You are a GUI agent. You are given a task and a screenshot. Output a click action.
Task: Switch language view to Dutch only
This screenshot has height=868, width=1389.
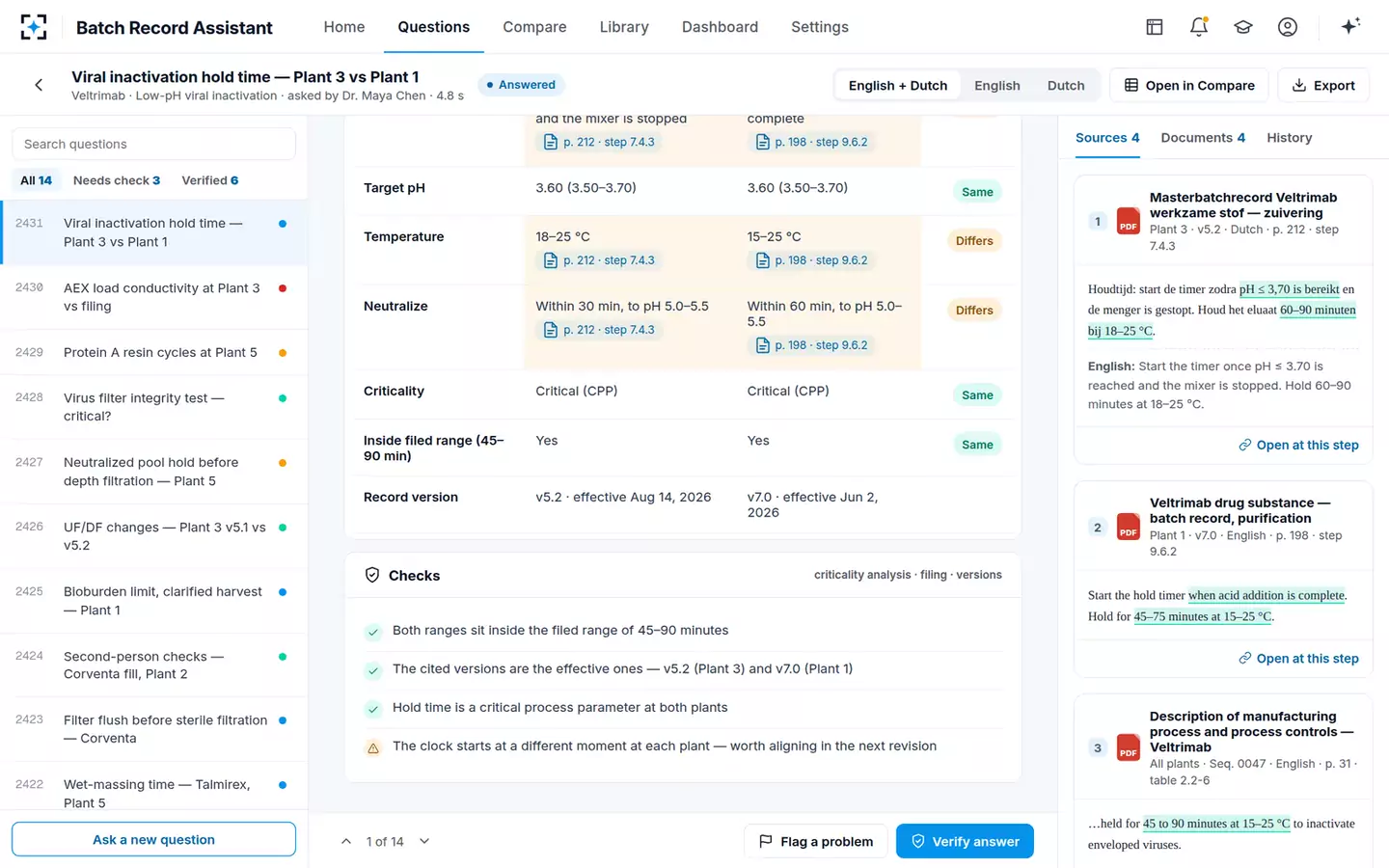click(x=1066, y=85)
